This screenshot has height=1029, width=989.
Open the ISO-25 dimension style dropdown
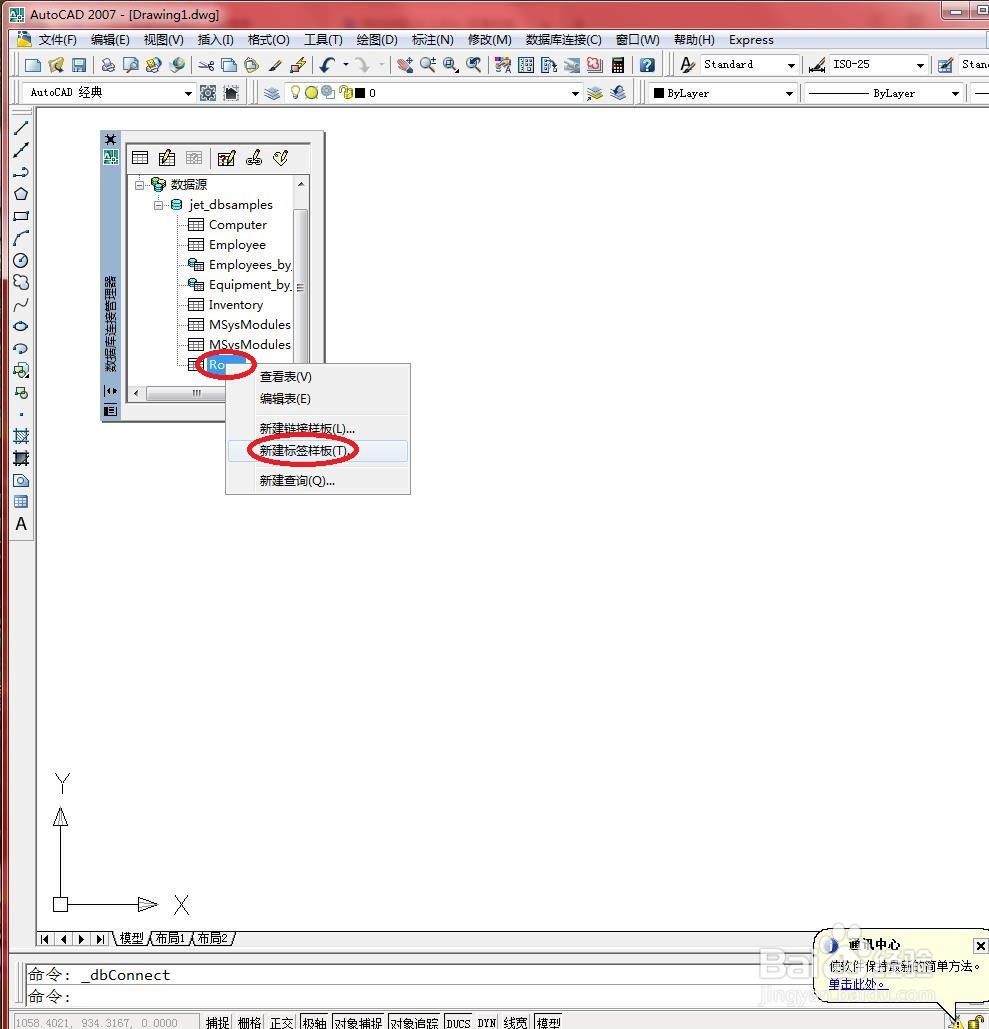919,65
